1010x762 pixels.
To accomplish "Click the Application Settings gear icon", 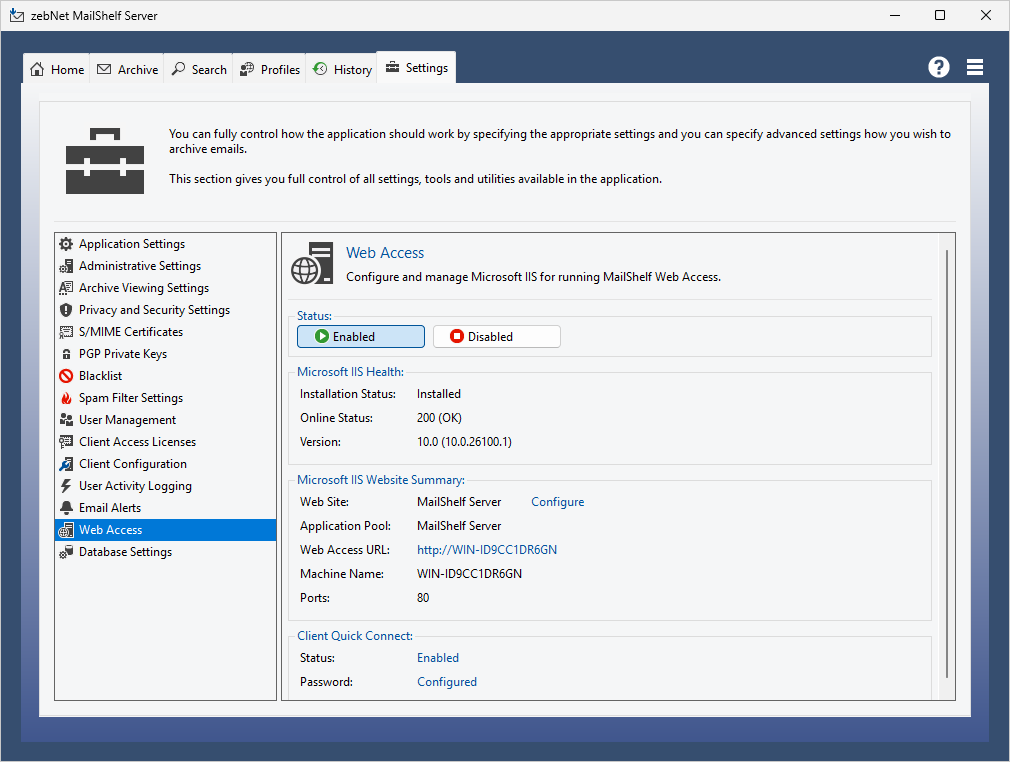I will pyautogui.click(x=66, y=244).
